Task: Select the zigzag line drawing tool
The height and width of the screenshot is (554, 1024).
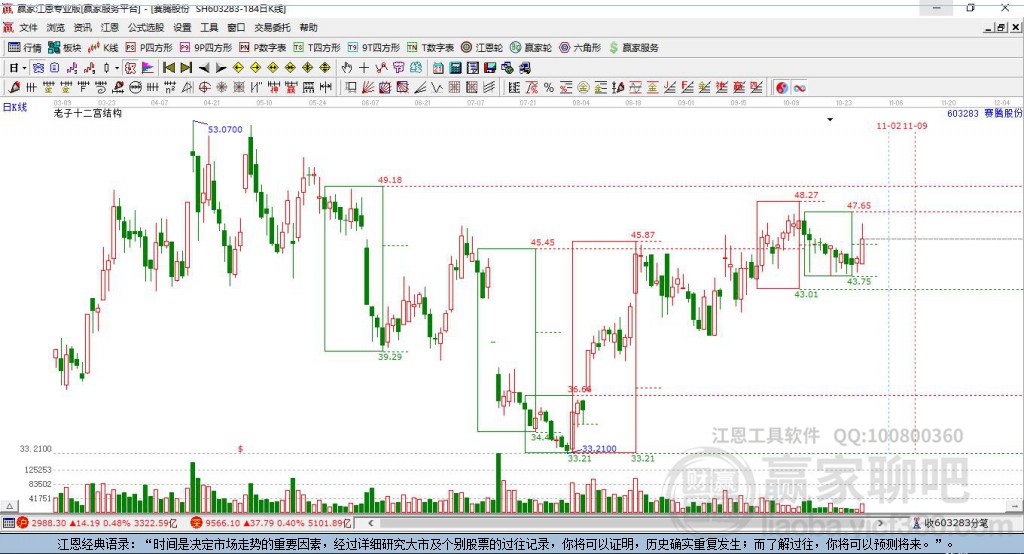Action: [436, 88]
